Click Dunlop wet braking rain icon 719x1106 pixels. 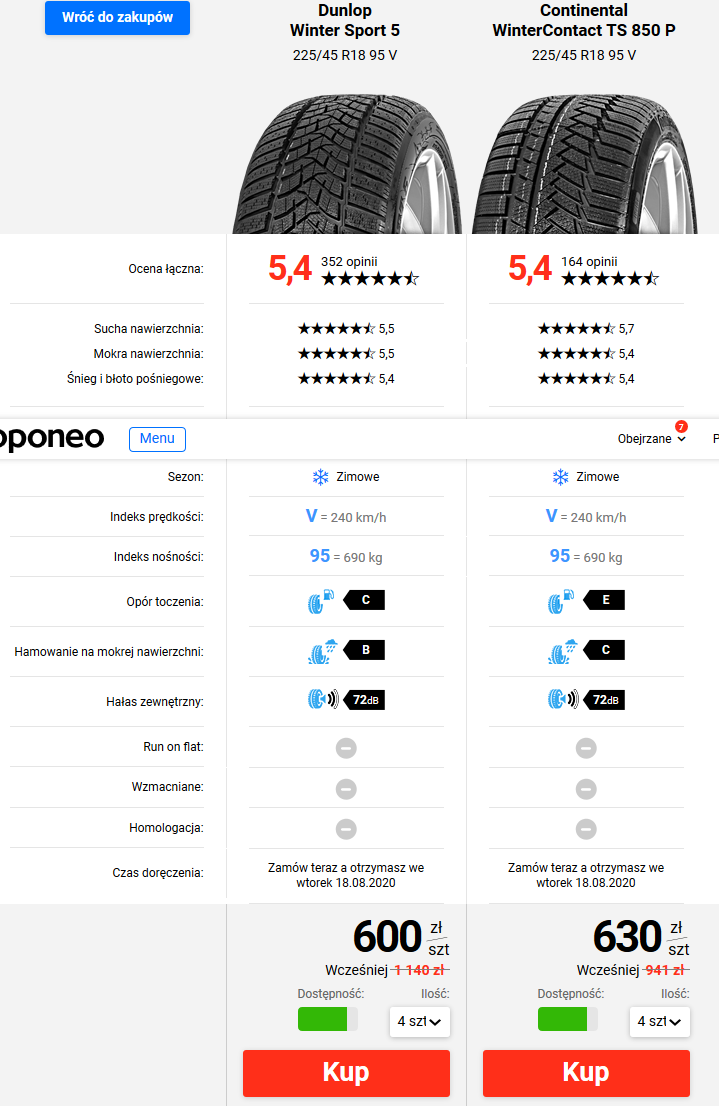(x=322, y=651)
